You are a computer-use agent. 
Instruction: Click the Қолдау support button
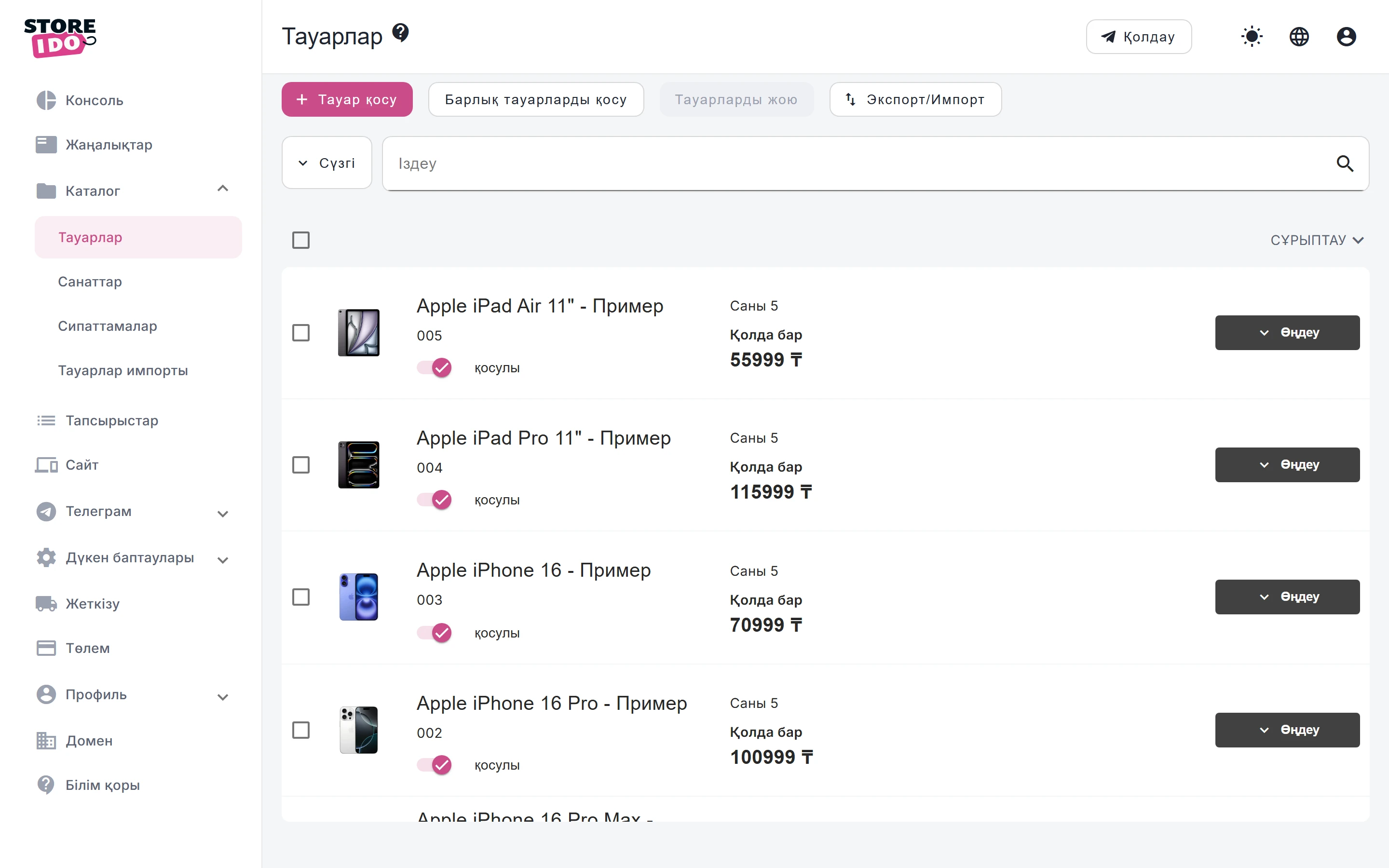(x=1138, y=37)
